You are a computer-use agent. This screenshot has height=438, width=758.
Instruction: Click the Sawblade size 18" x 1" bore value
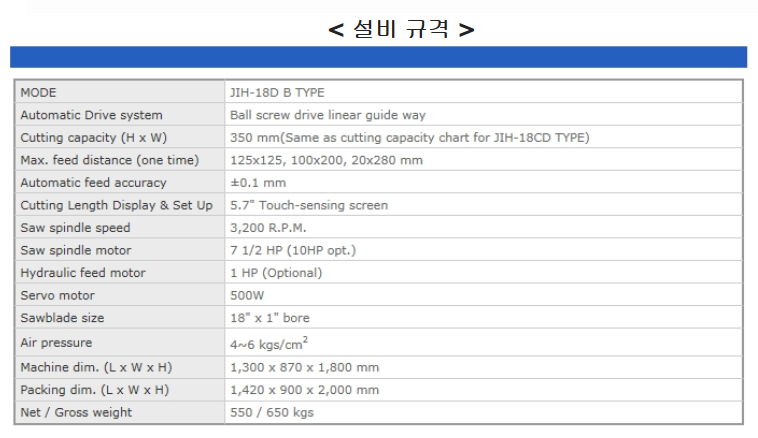tap(270, 318)
